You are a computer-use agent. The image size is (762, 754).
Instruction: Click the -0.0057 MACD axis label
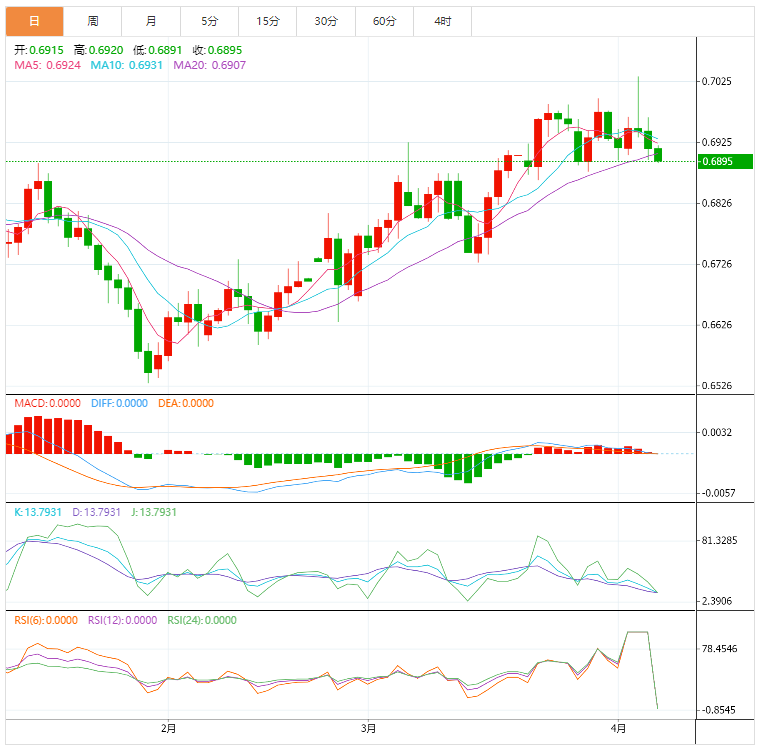click(719, 493)
